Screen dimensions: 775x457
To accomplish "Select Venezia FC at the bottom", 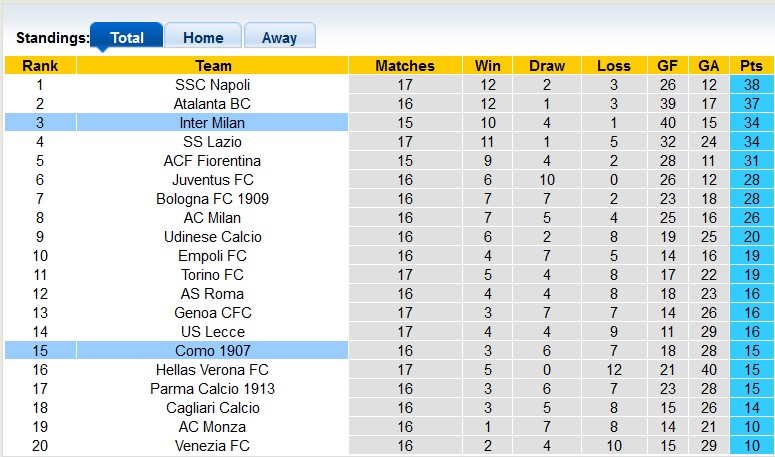I will pyautogui.click(x=213, y=446).
